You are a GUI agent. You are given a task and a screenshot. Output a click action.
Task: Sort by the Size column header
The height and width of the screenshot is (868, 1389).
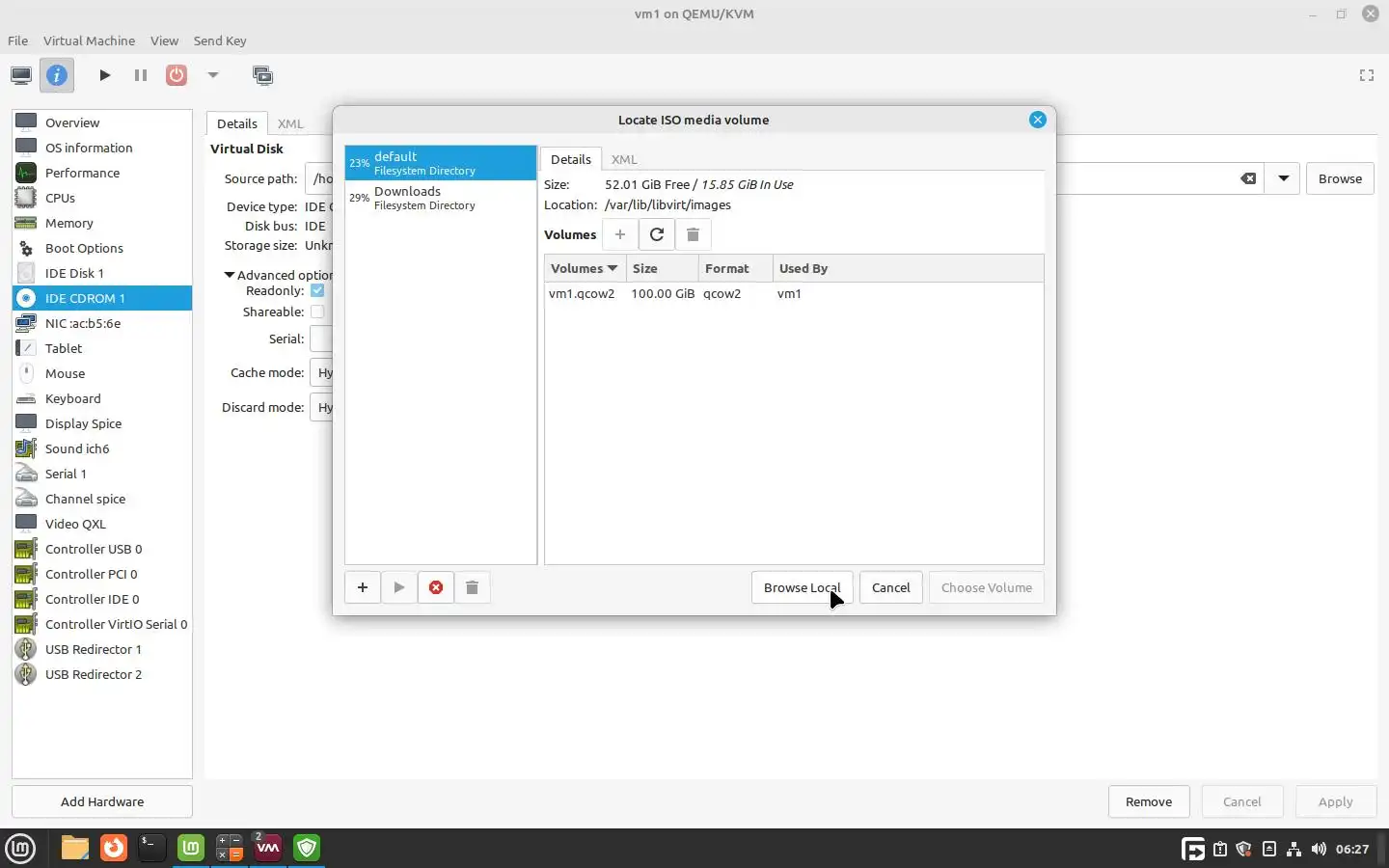click(x=662, y=268)
